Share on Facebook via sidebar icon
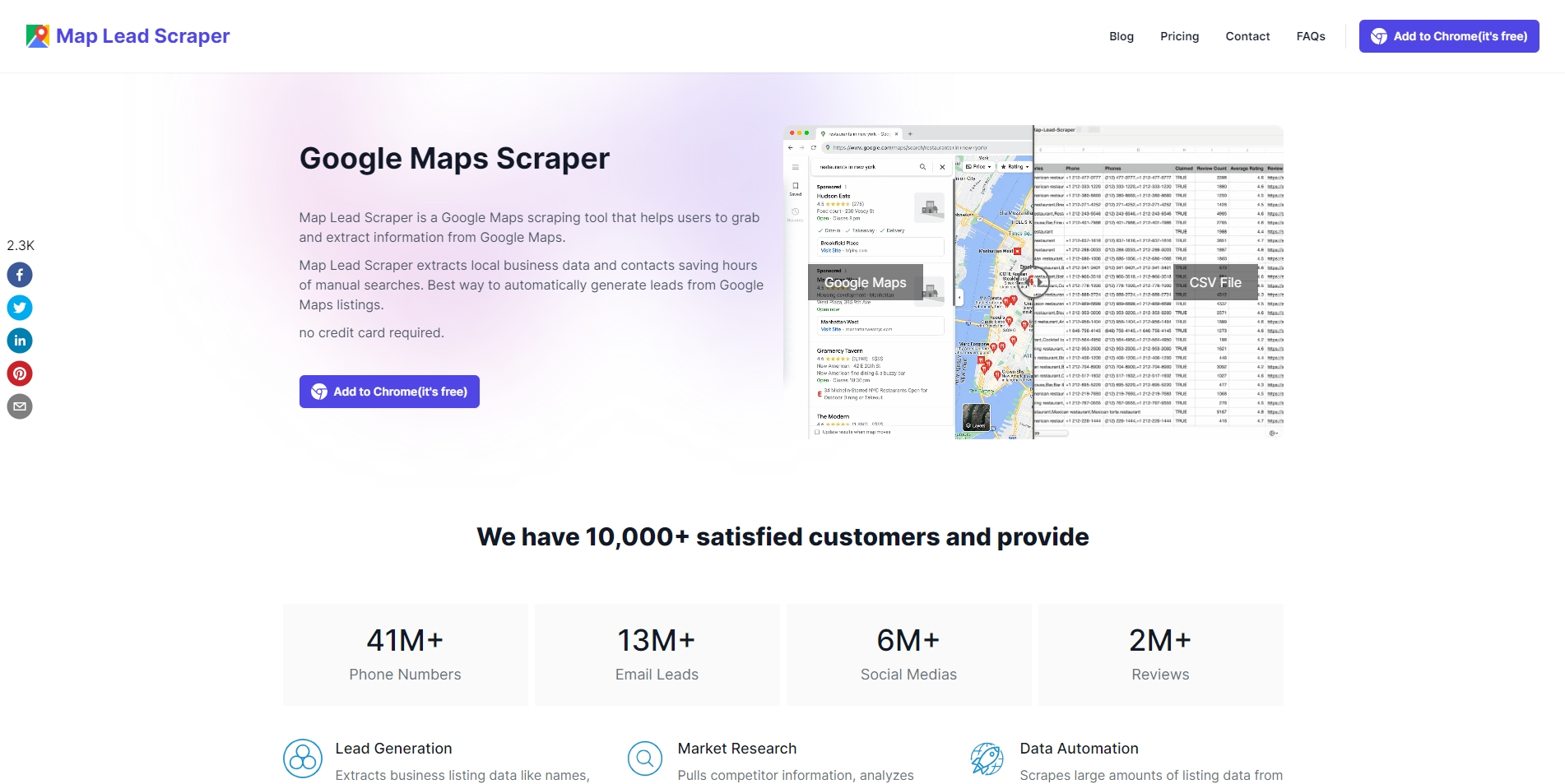Screen dimensions: 1565x784 pyautogui.click(x=20, y=275)
